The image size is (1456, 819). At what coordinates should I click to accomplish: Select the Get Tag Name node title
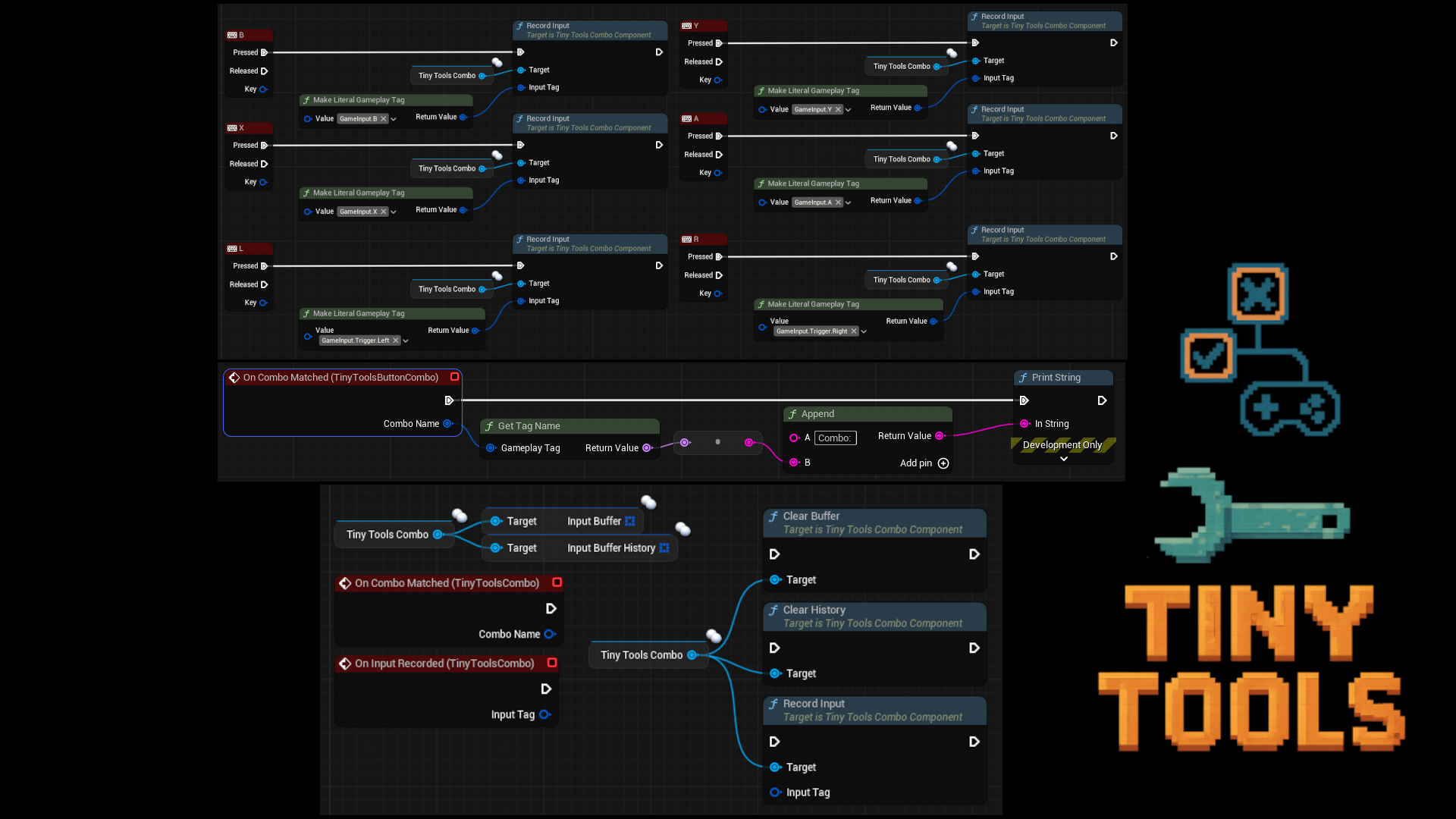[529, 426]
